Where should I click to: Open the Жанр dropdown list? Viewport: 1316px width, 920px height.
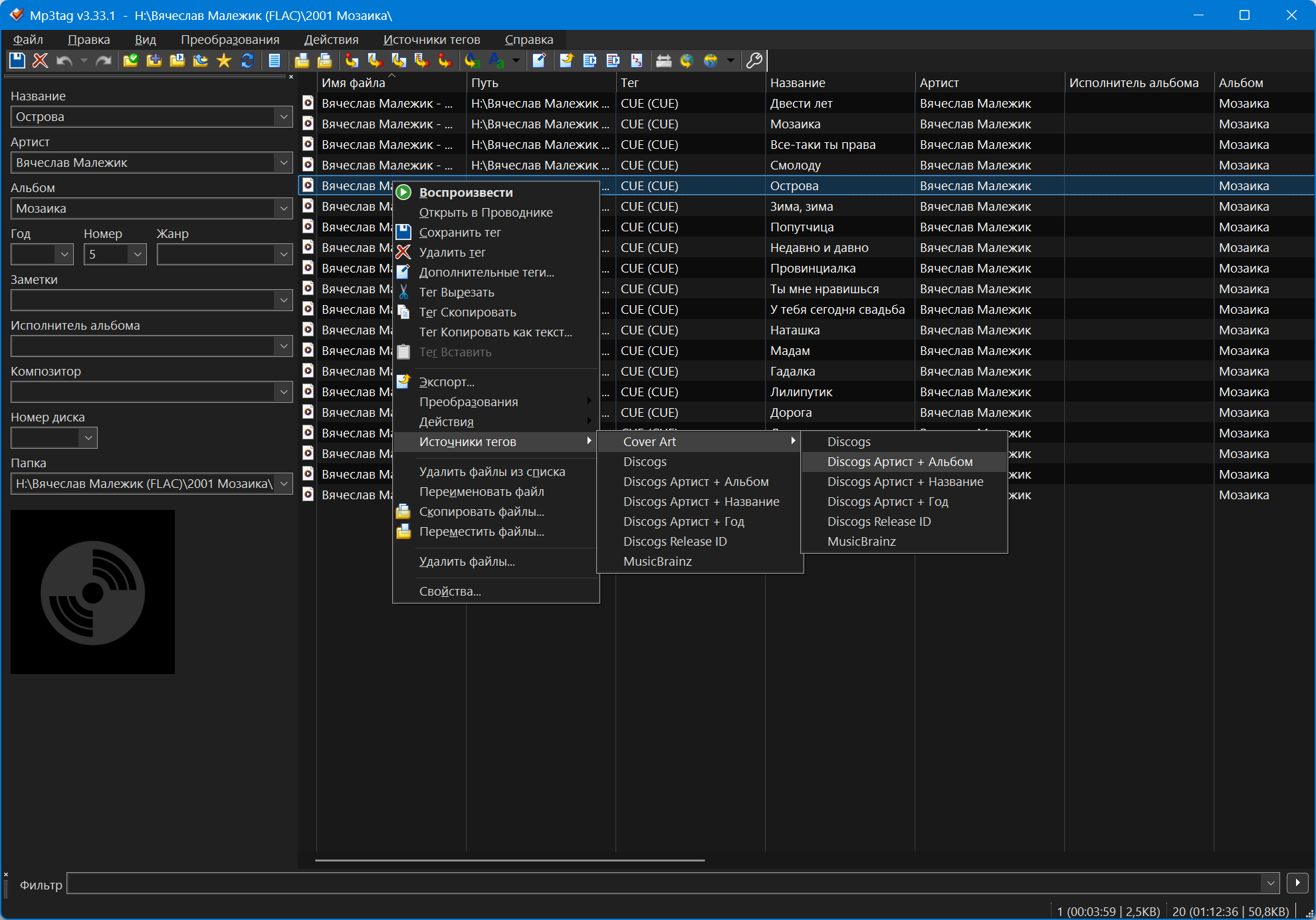pyautogui.click(x=284, y=255)
